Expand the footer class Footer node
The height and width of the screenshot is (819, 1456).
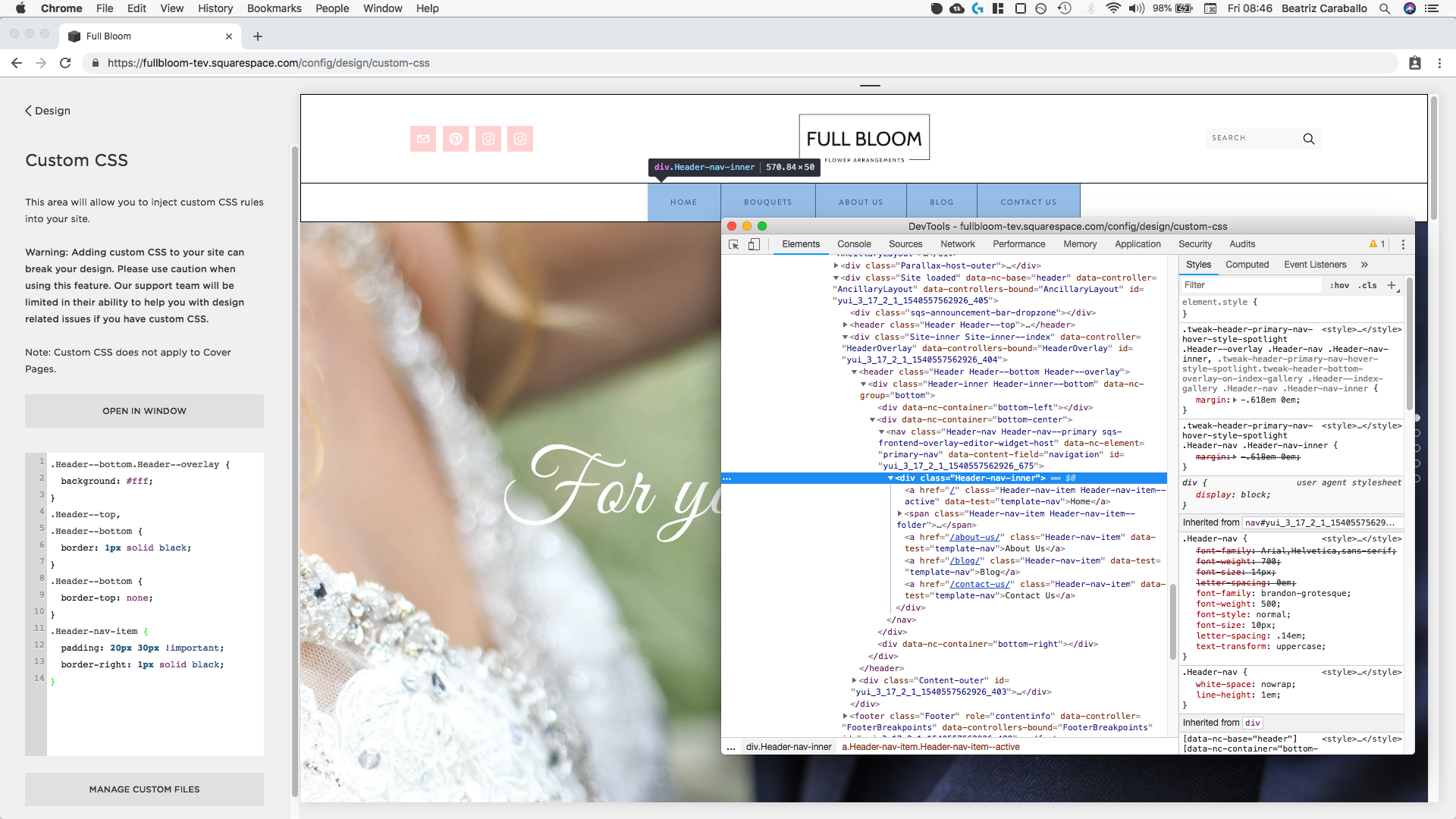[846, 716]
